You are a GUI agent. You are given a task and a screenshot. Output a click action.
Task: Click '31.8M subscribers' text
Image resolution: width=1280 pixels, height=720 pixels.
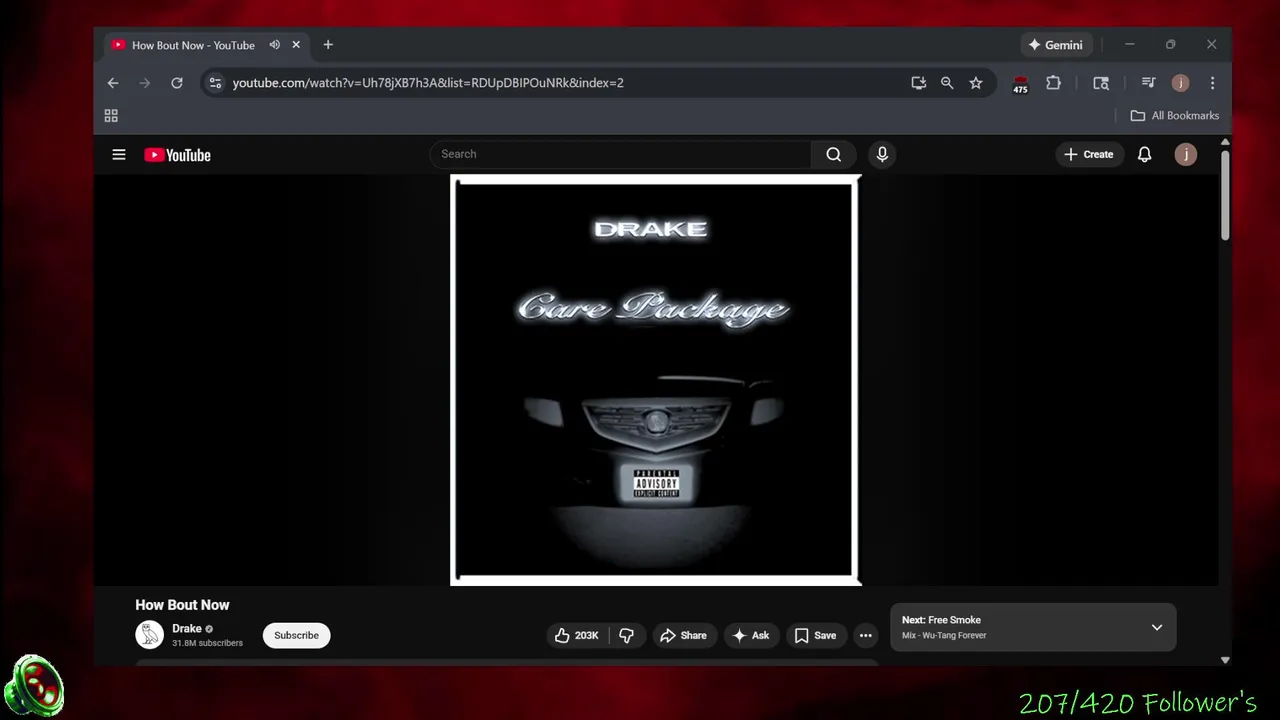[x=207, y=643]
